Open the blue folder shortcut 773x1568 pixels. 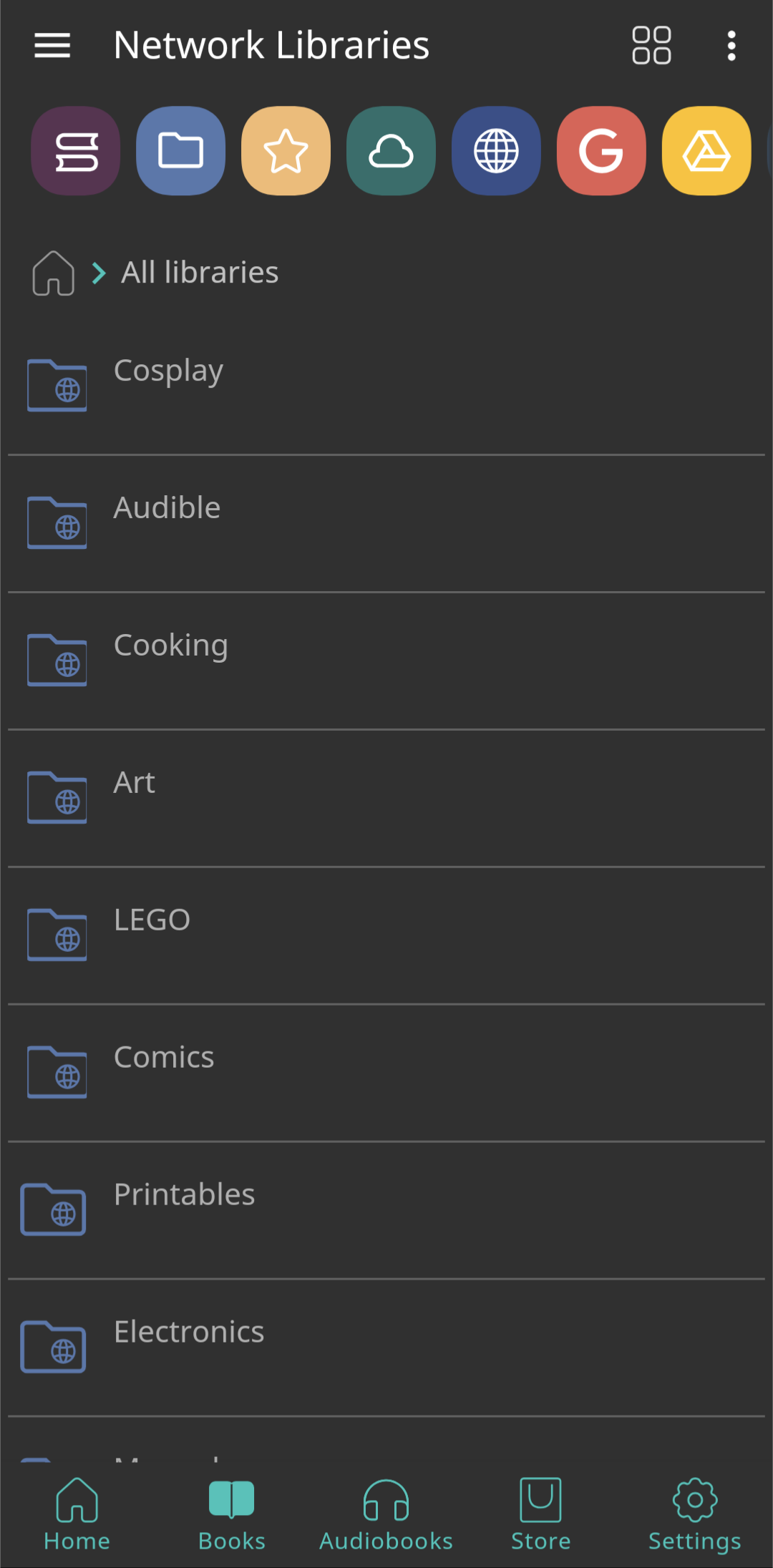[181, 151]
